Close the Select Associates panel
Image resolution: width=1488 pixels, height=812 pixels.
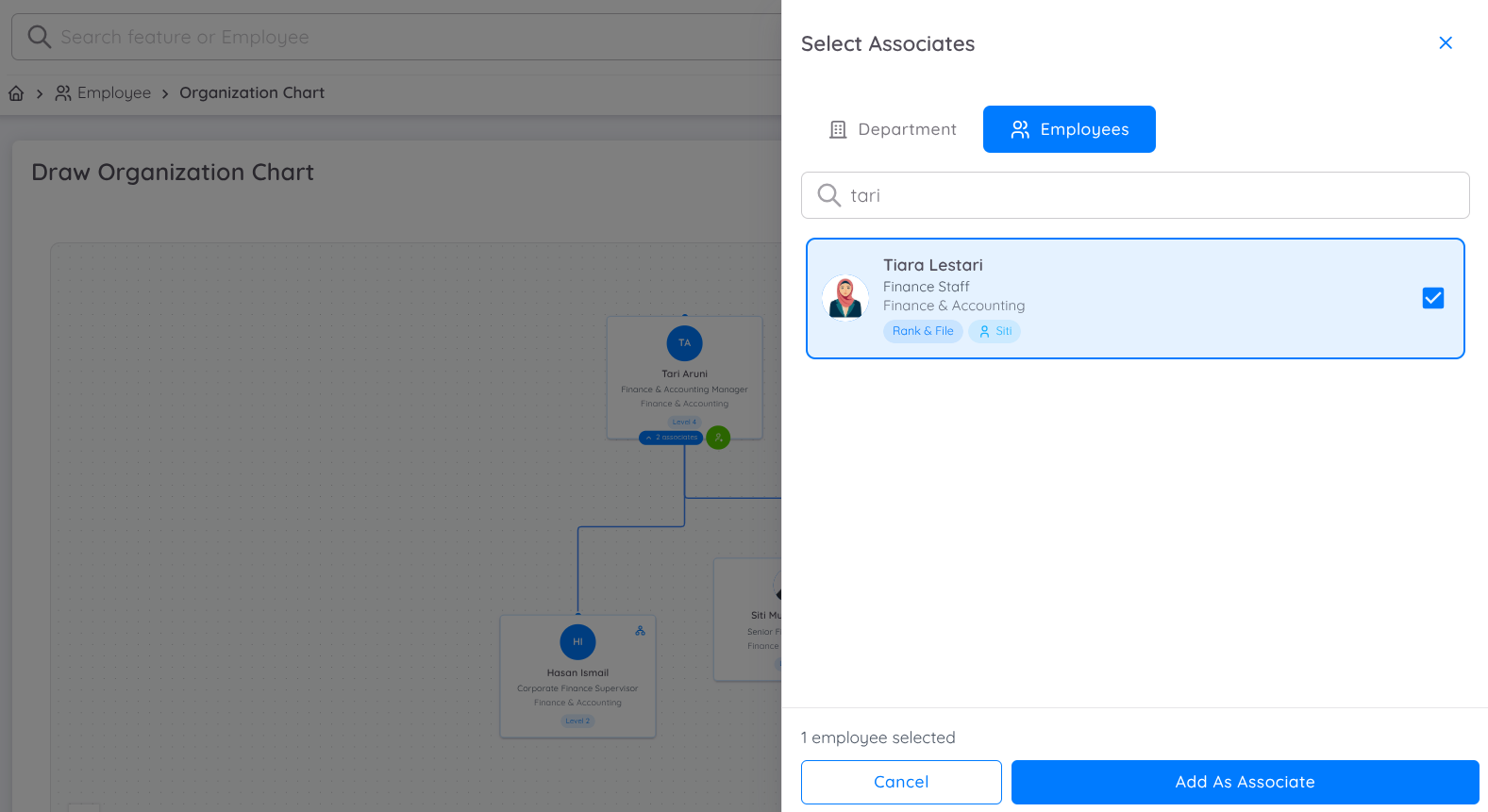(x=1445, y=43)
